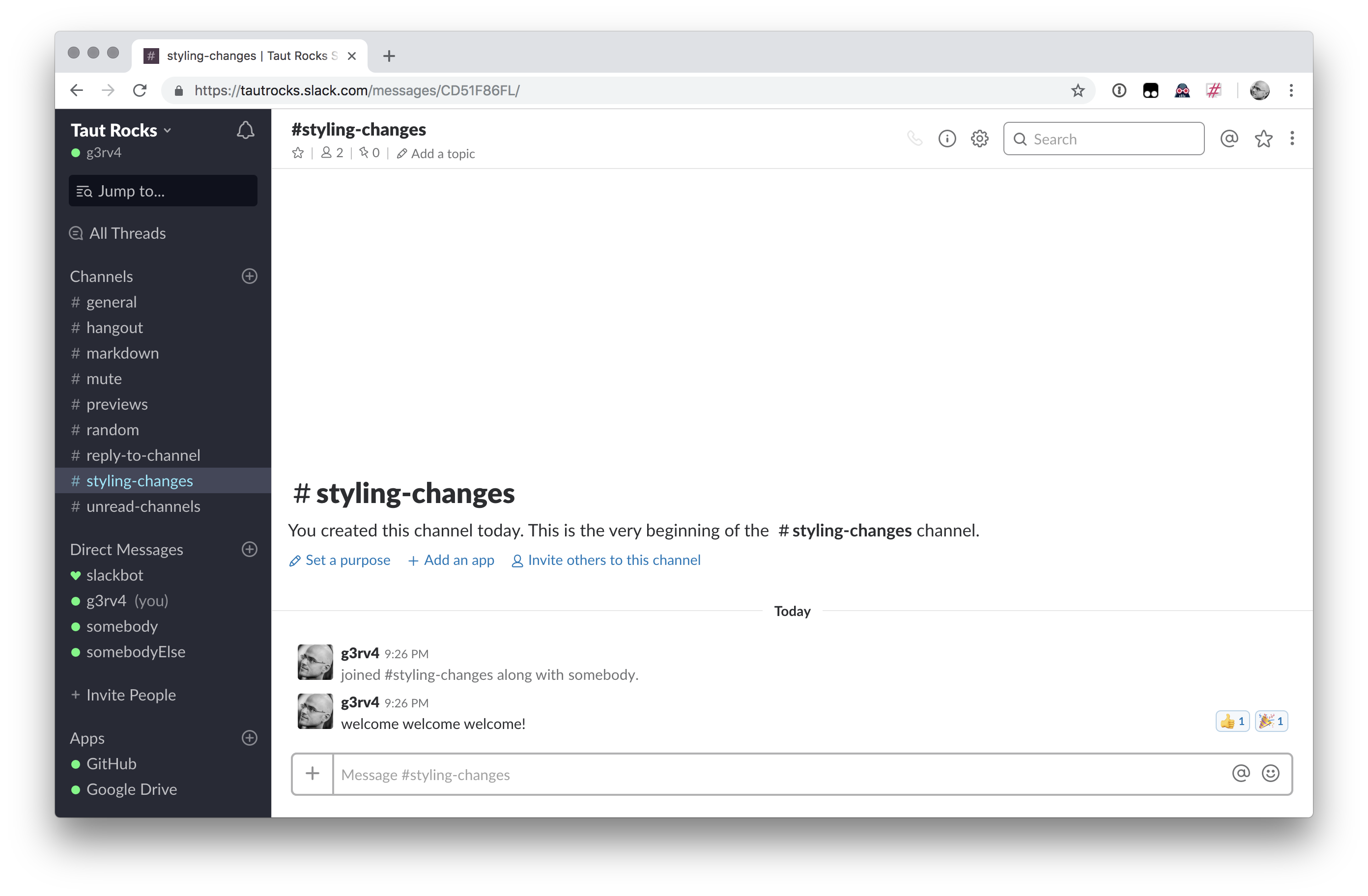Open the GitHub app
Viewport: 1368px width, 896px height.
(163, 764)
